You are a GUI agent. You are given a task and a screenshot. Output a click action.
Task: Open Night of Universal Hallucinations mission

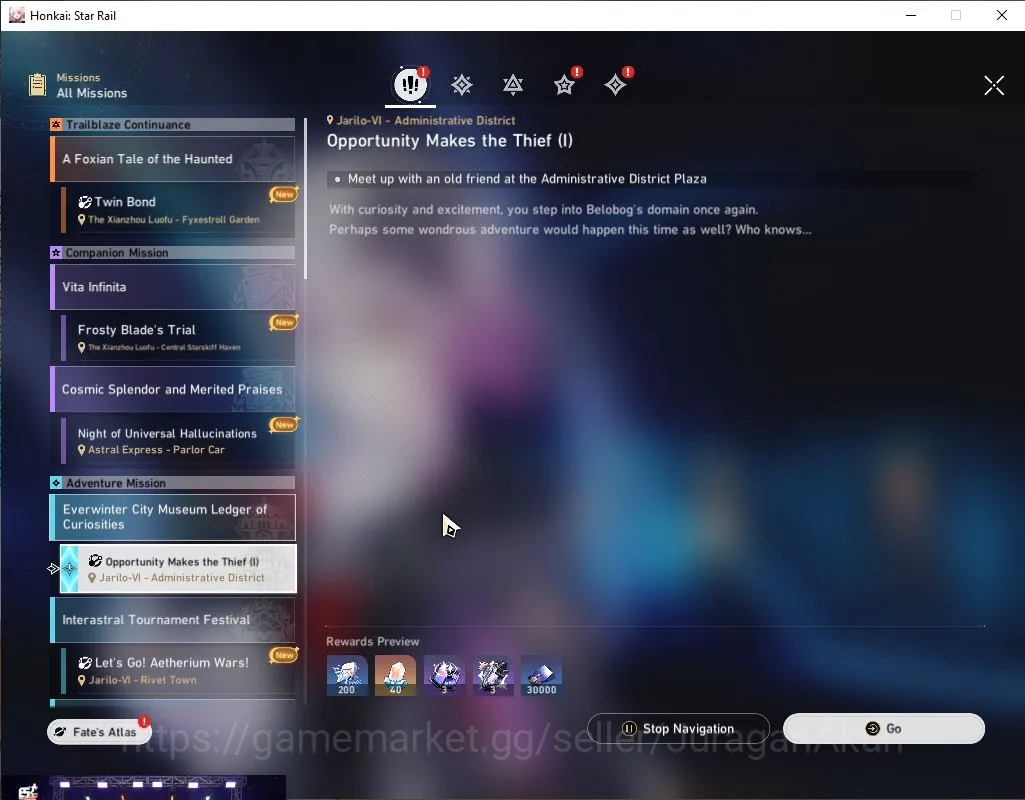point(178,441)
